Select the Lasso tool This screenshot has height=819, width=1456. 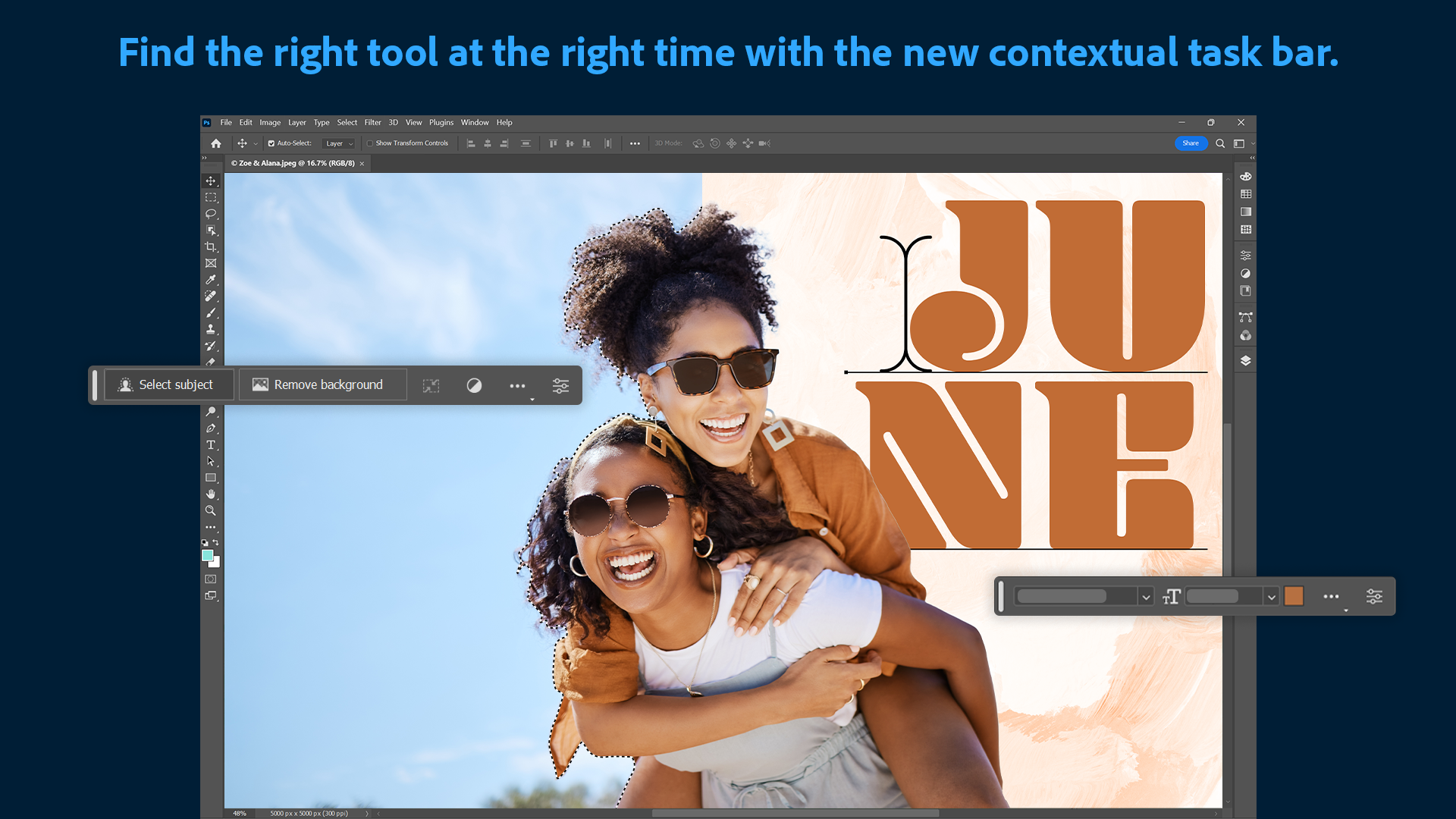[211, 214]
